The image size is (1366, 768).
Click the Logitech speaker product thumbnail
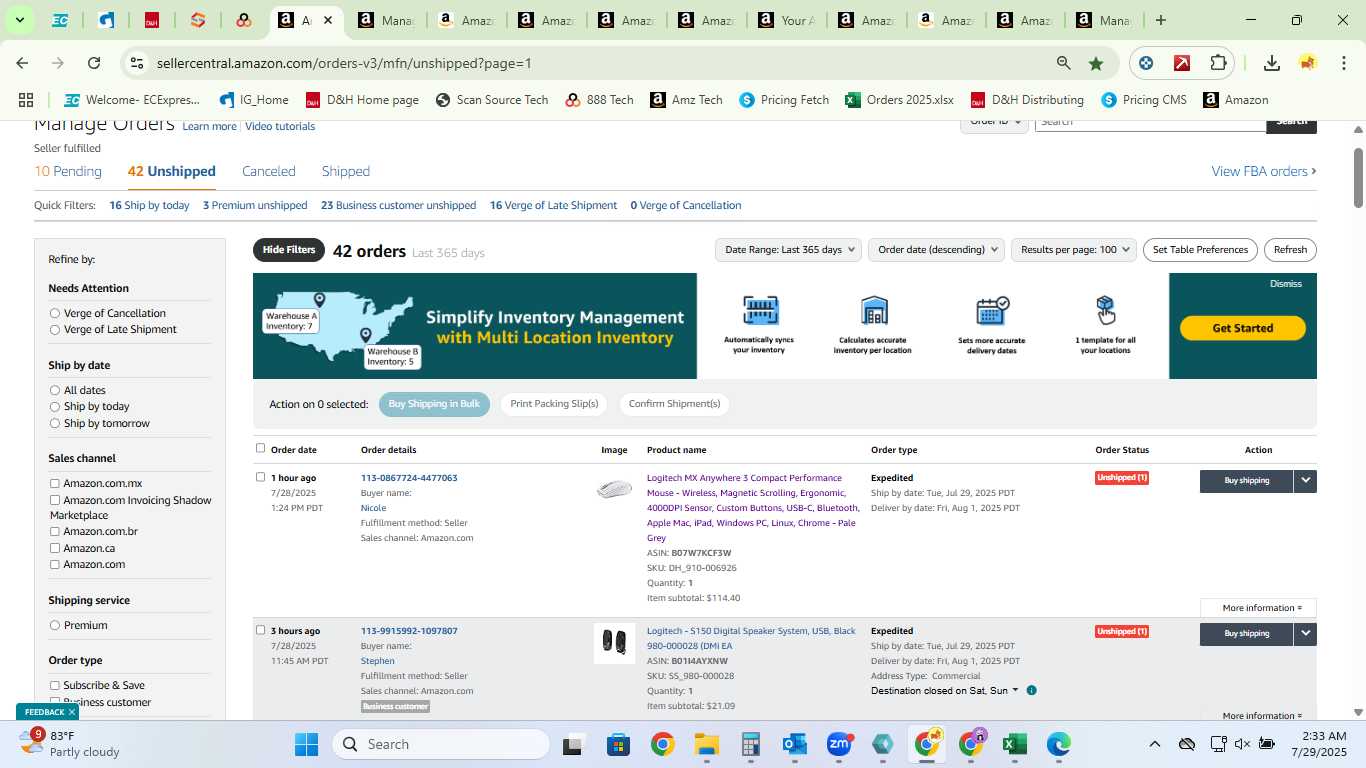pos(614,643)
